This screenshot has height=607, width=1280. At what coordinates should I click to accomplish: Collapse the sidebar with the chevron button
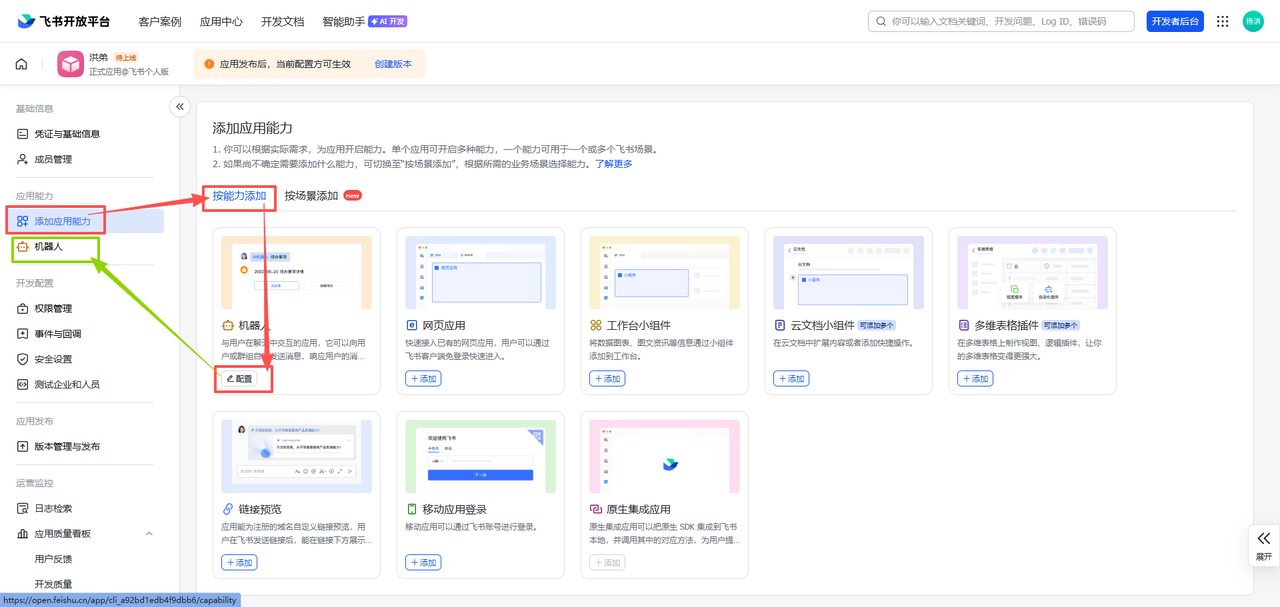click(180, 106)
